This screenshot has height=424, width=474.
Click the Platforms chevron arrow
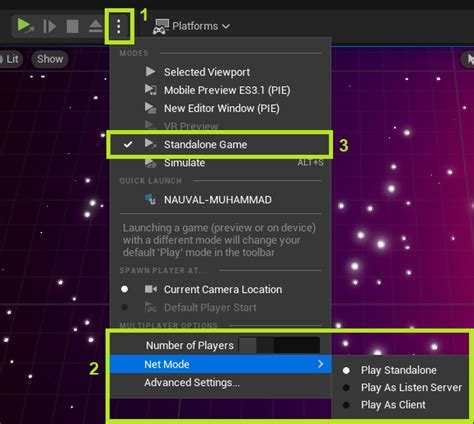[x=226, y=26]
